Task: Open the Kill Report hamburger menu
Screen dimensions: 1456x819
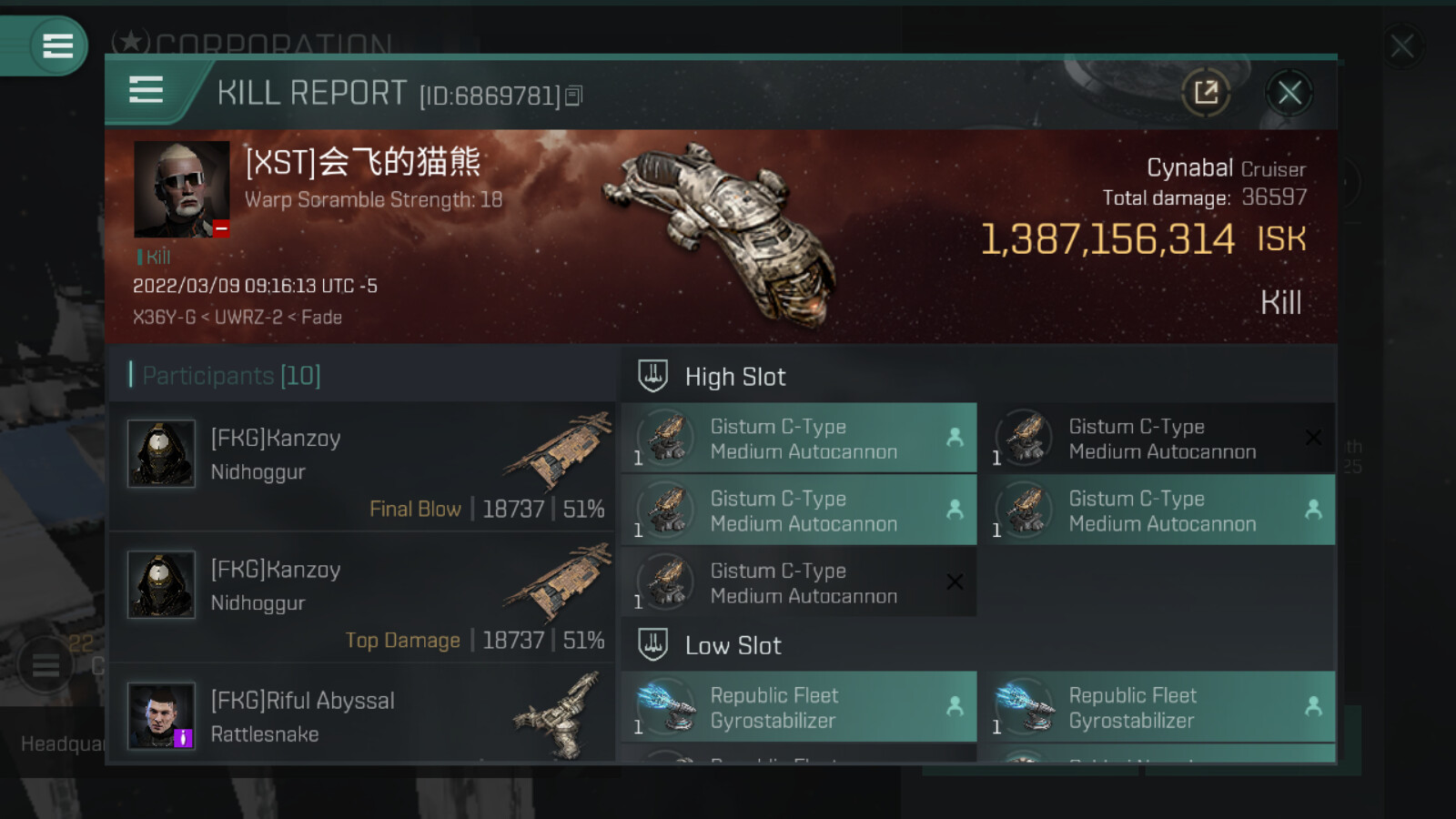Action: pyautogui.click(x=146, y=90)
